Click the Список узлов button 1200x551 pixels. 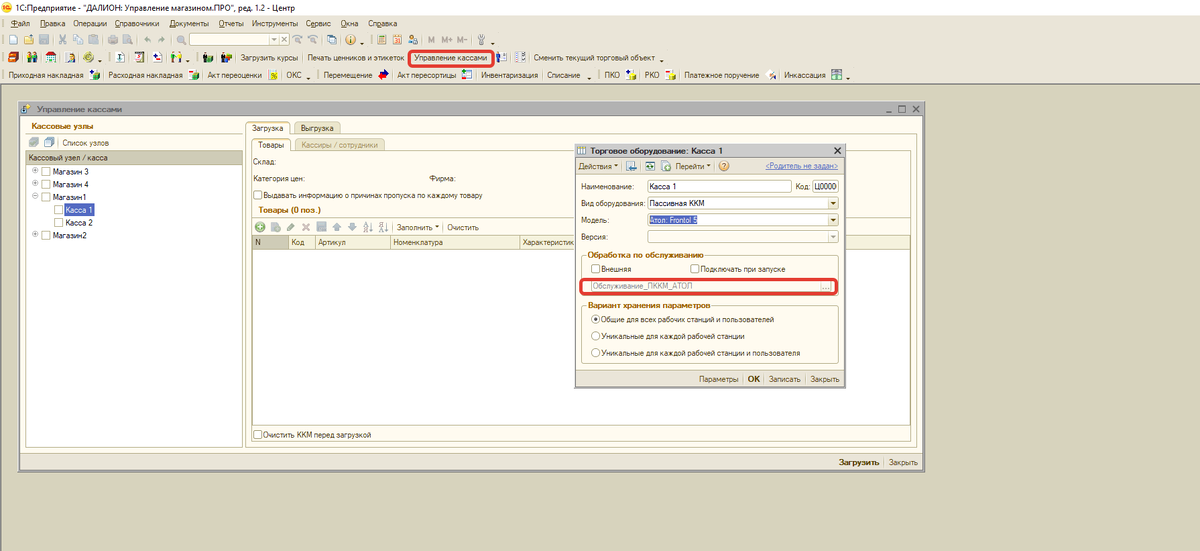(86, 143)
